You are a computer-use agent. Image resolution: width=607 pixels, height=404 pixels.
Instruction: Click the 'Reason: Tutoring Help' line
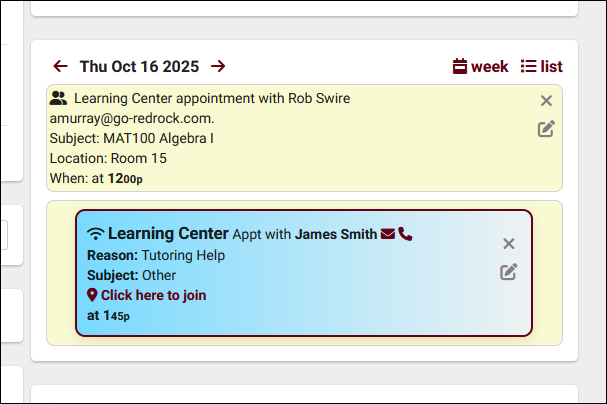tap(156, 255)
